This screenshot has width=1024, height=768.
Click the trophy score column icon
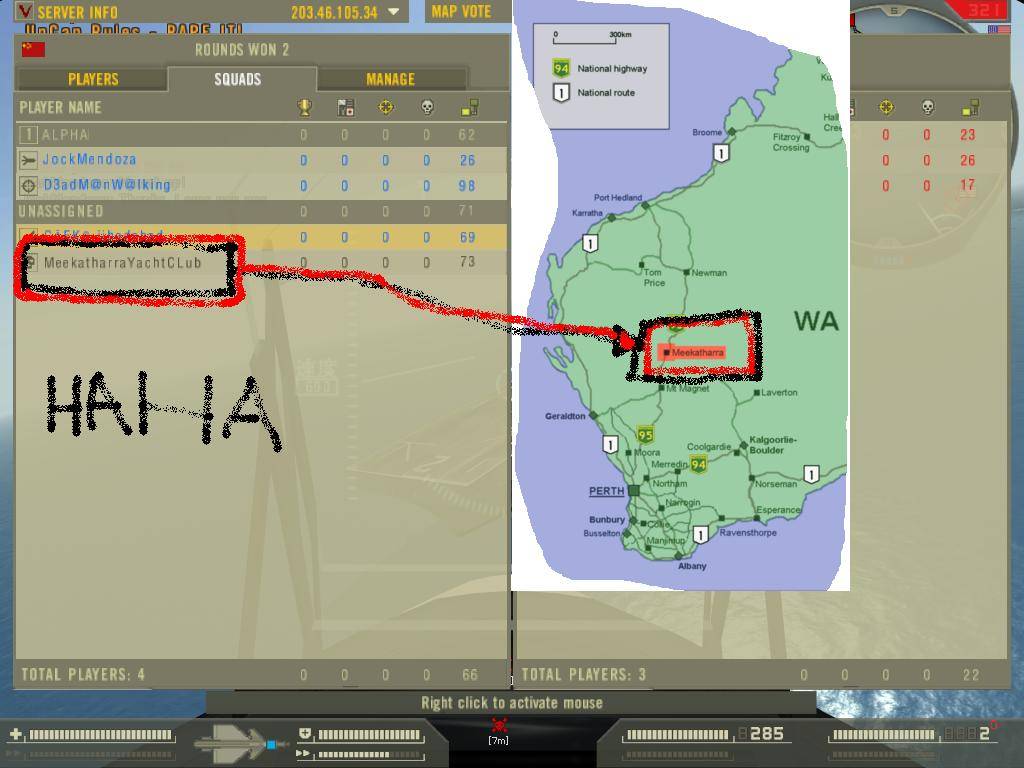point(304,107)
